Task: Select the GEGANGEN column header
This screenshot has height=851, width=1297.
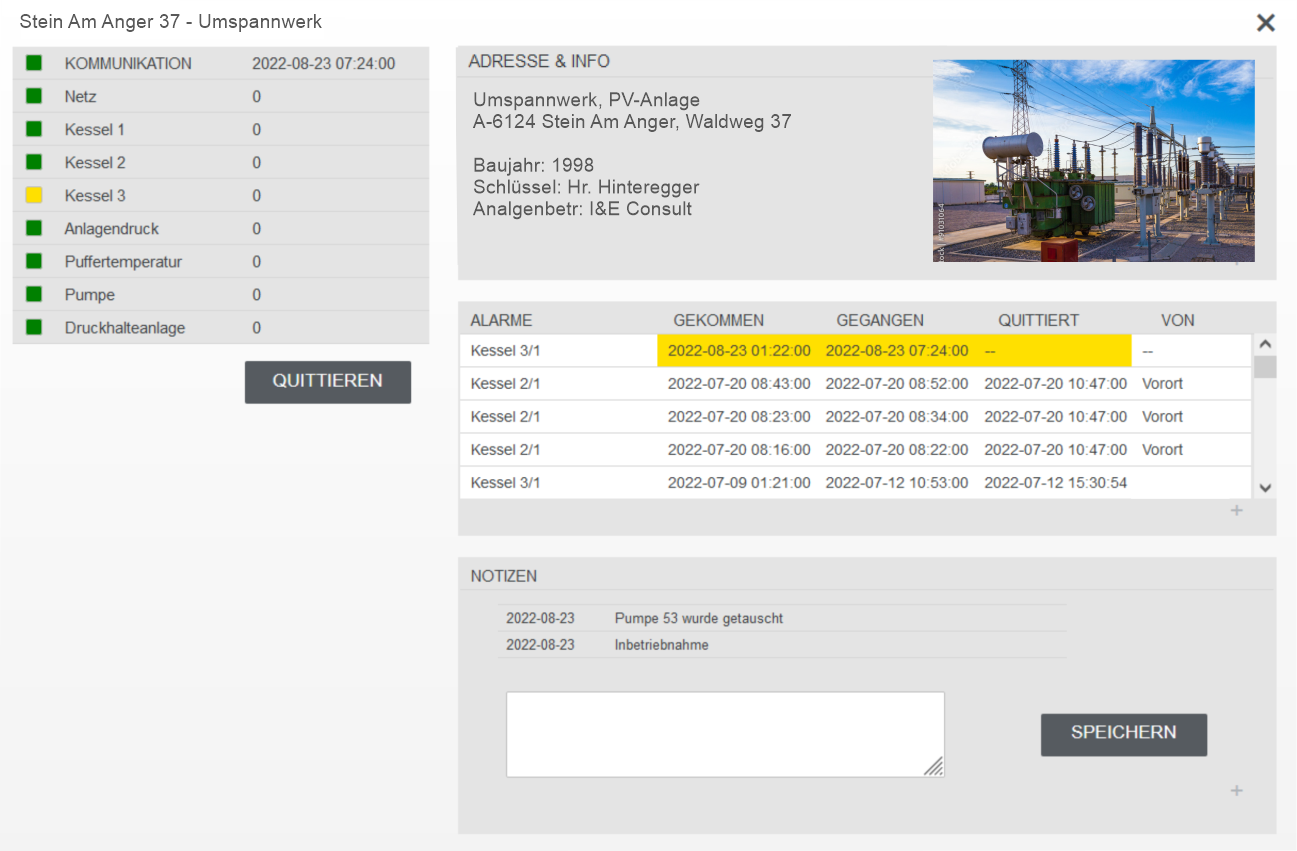Action: click(880, 320)
